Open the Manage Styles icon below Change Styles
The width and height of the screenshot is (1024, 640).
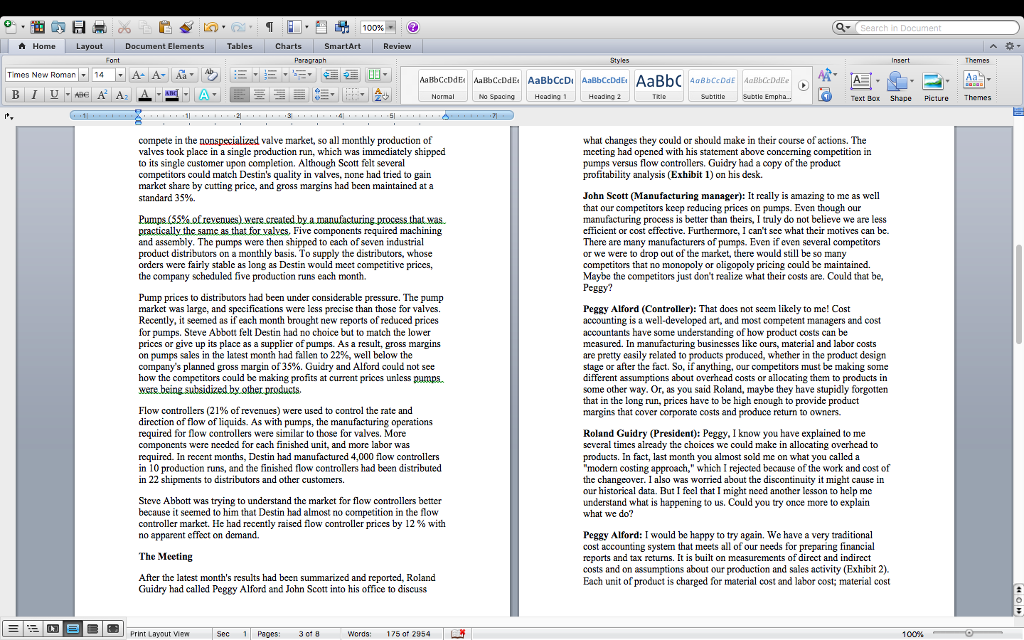[x=825, y=95]
